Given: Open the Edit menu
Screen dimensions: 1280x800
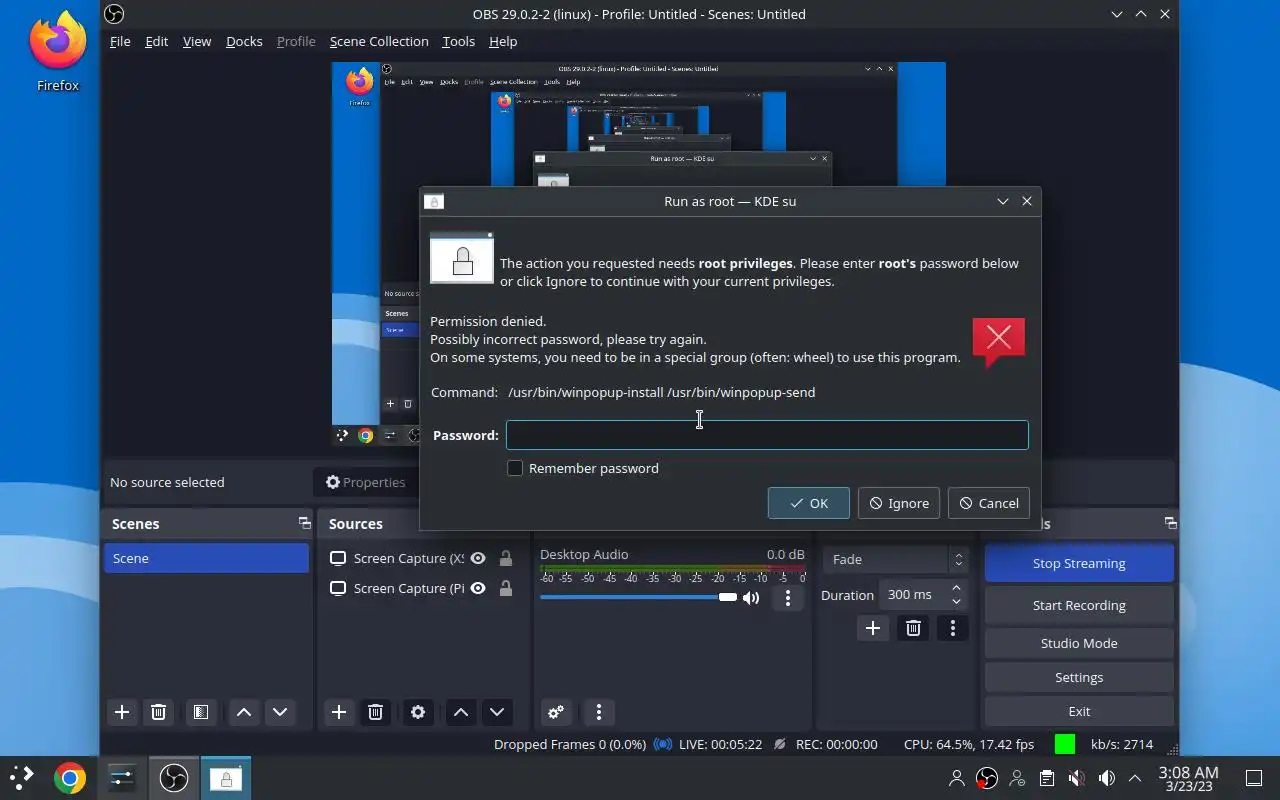Looking at the screenshot, I should [x=156, y=41].
